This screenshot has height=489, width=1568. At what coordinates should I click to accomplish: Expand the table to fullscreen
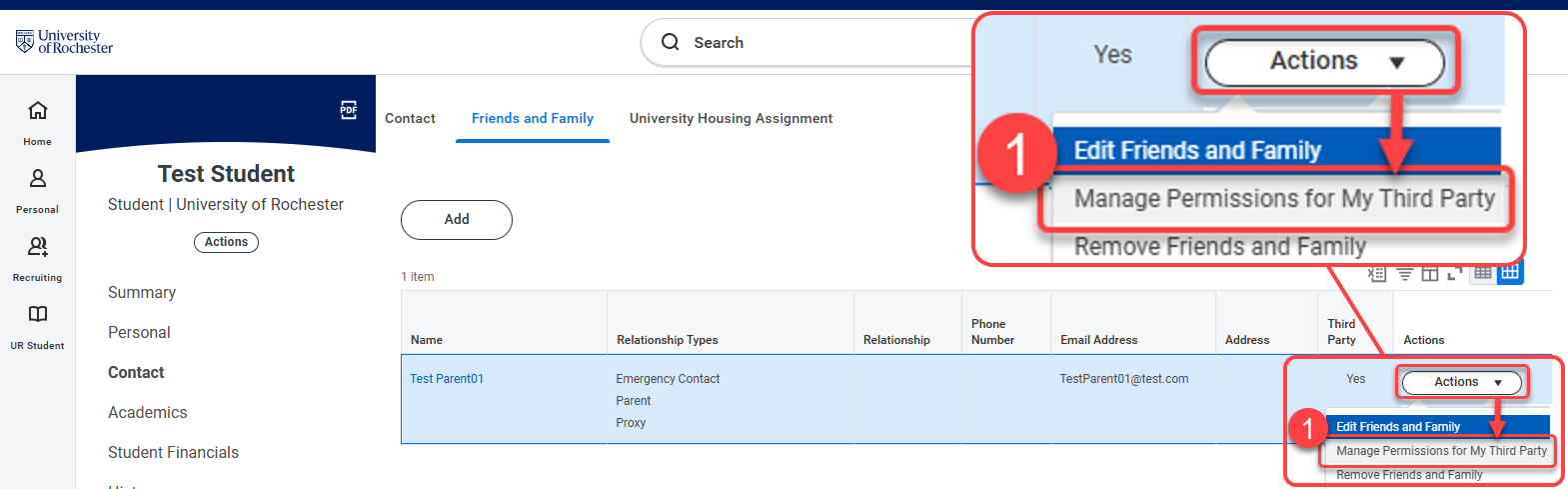pos(1455,274)
